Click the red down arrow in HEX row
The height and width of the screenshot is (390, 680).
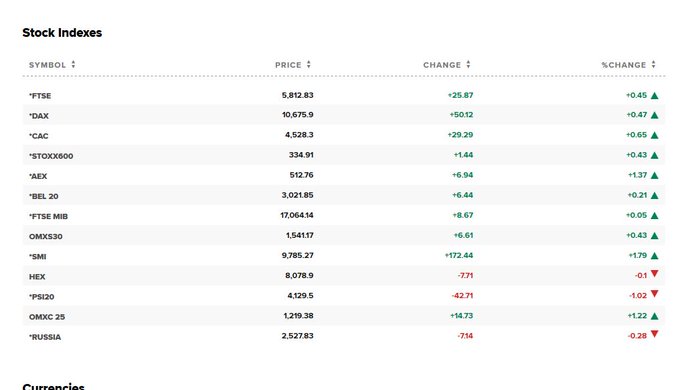point(654,274)
